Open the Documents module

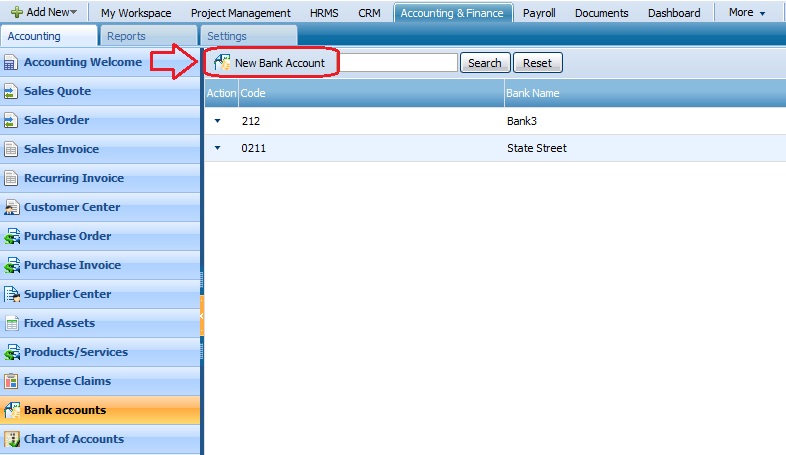[x=602, y=13]
